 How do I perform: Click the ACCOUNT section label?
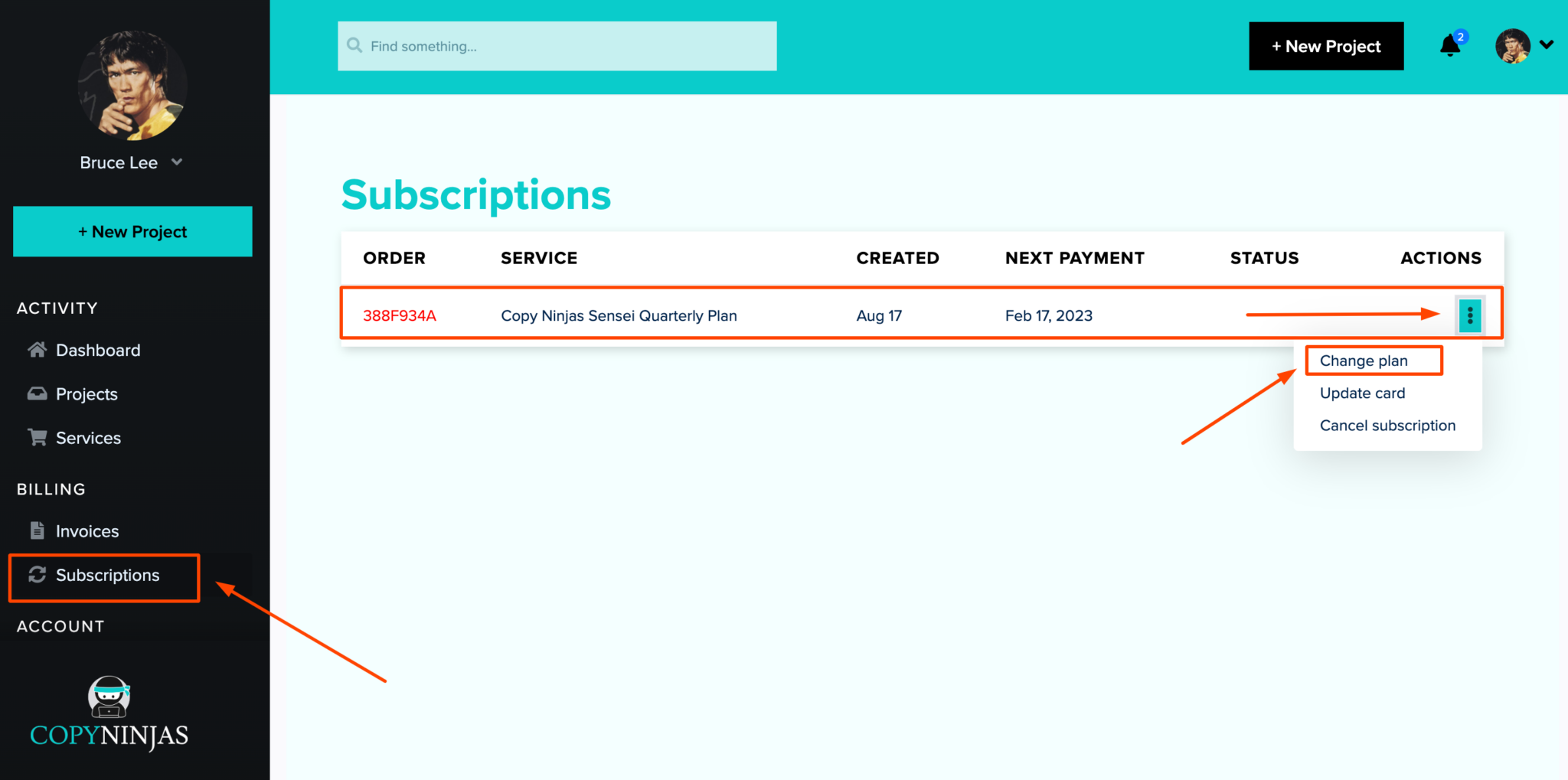click(x=60, y=626)
